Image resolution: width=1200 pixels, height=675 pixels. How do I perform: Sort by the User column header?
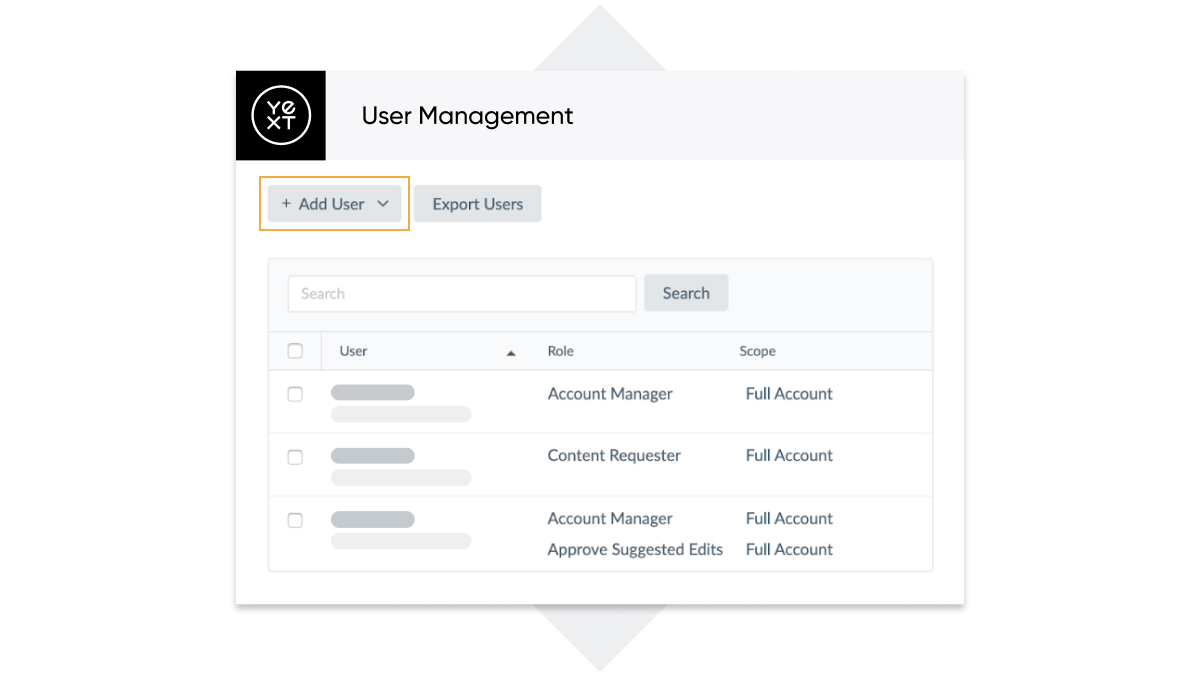click(353, 351)
